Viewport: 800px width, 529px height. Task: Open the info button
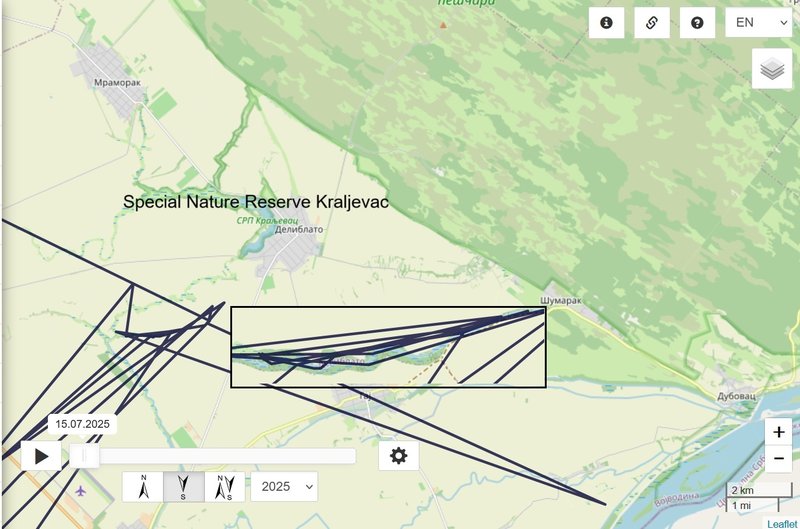pyautogui.click(x=606, y=22)
